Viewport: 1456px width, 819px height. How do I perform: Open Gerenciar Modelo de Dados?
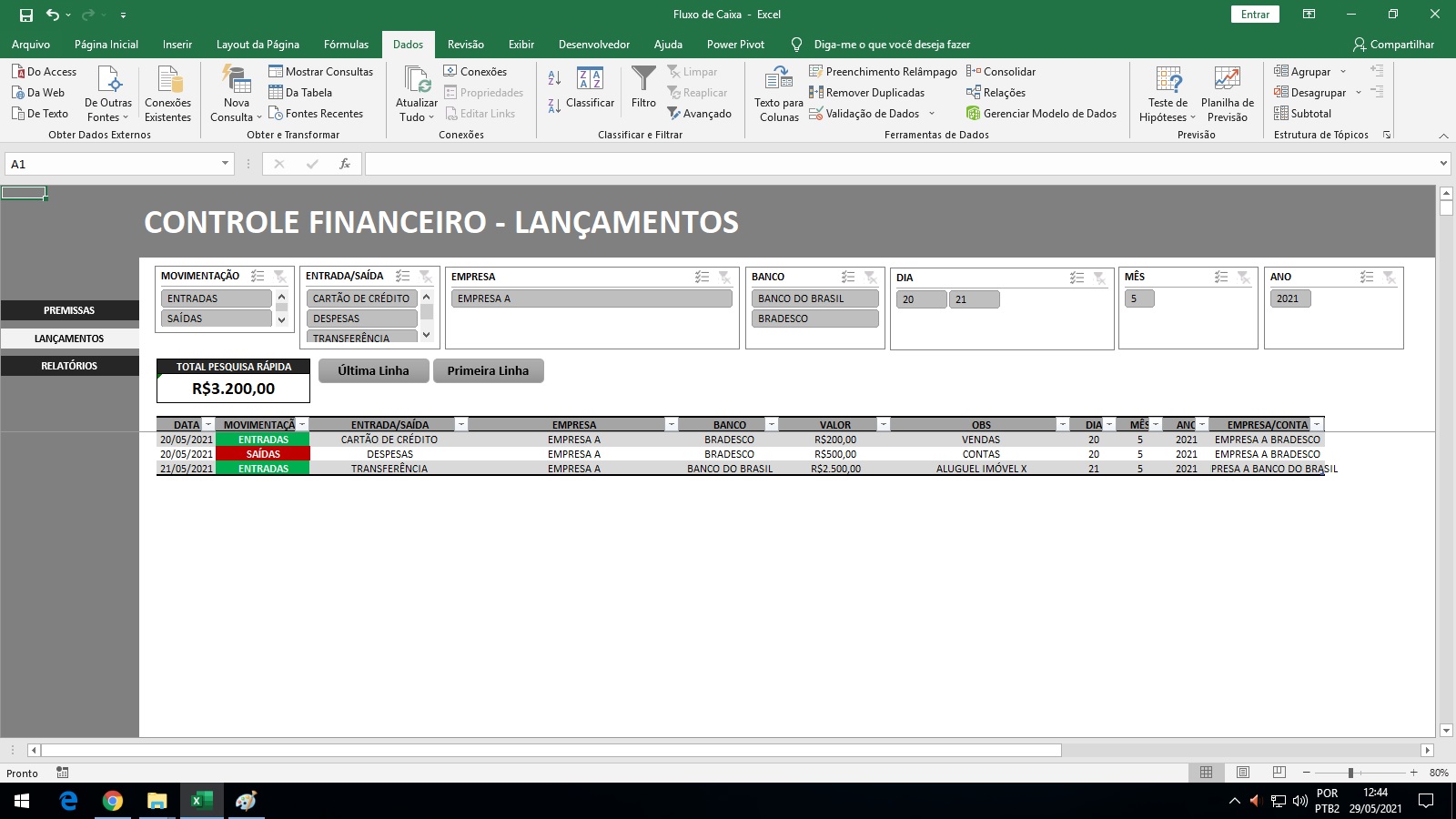click(1041, 114)
